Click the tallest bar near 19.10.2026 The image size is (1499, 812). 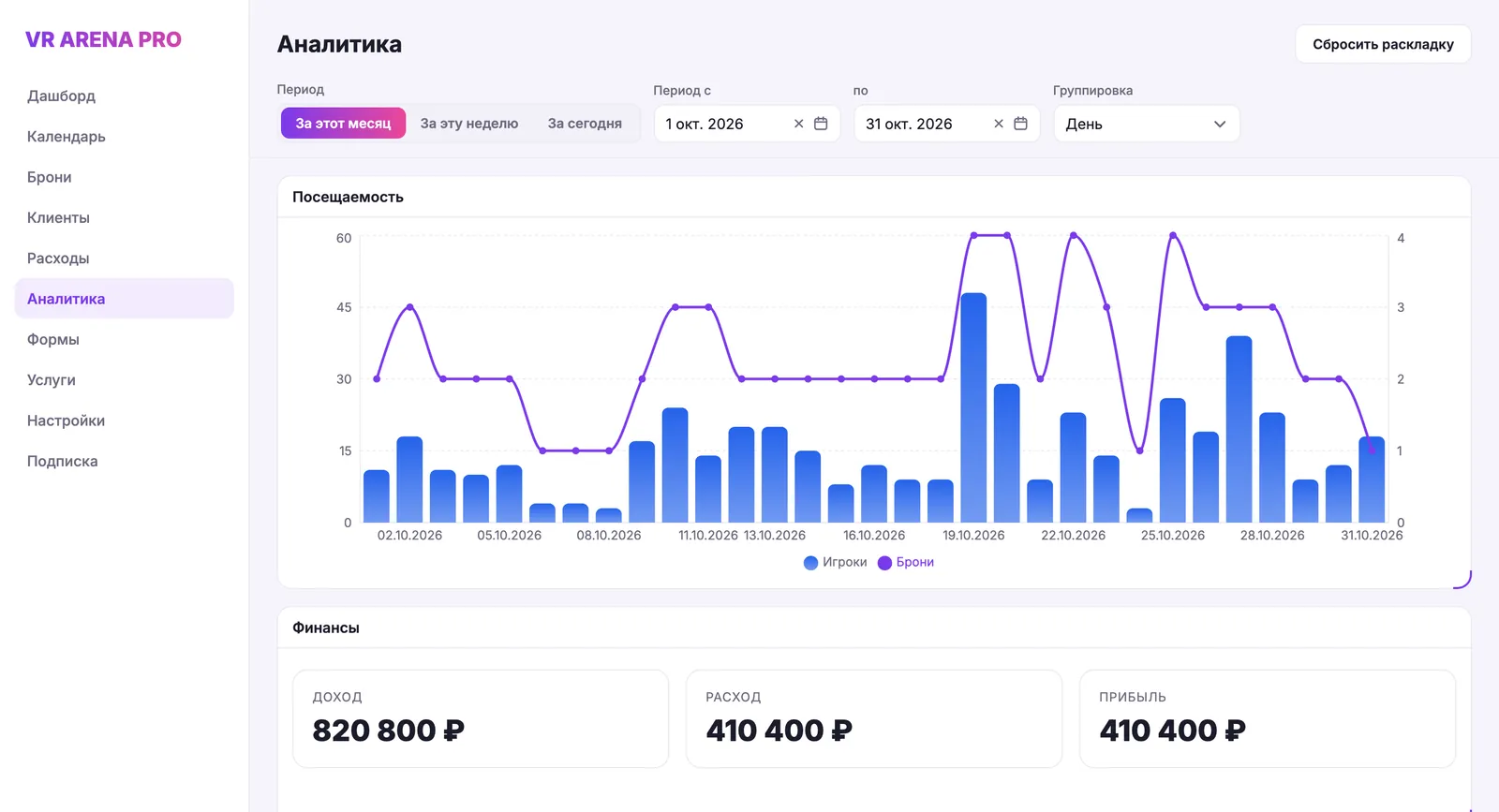coord(973,407)
